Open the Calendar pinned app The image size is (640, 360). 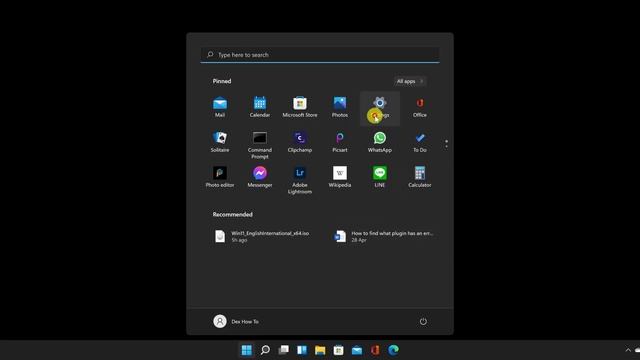click(260, 107)
